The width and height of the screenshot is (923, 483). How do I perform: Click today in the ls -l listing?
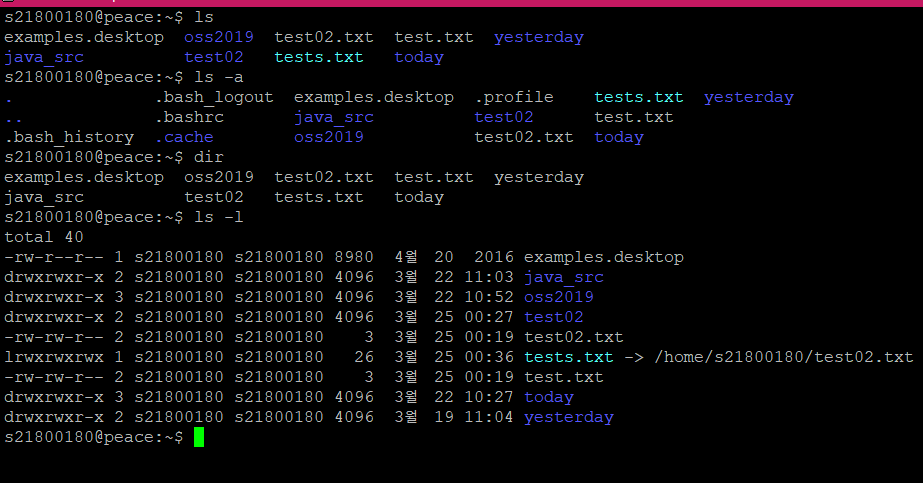point(549,397)
